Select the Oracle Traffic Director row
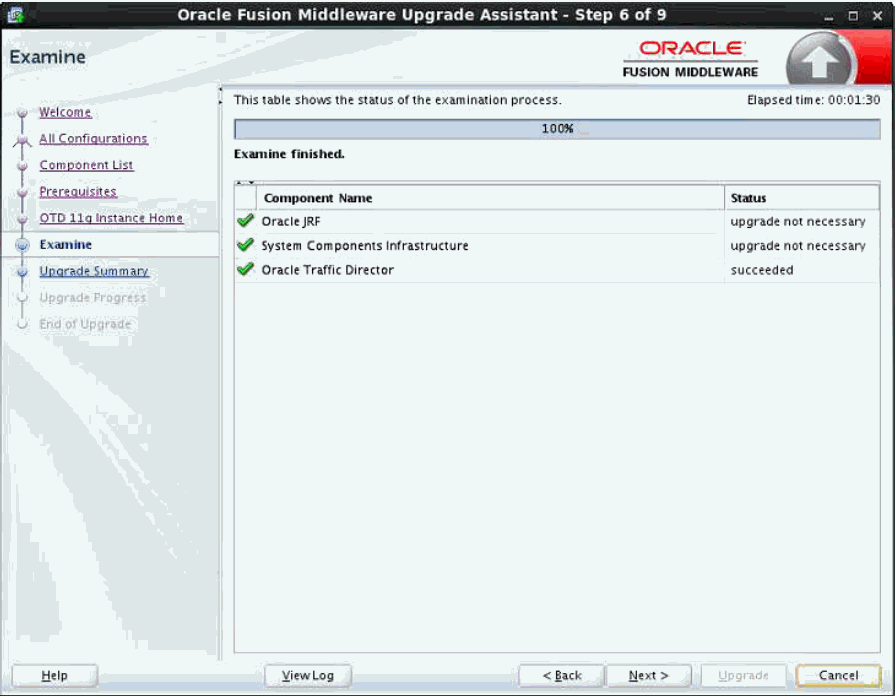Screen dimensions: 895x696 [557, 270]
